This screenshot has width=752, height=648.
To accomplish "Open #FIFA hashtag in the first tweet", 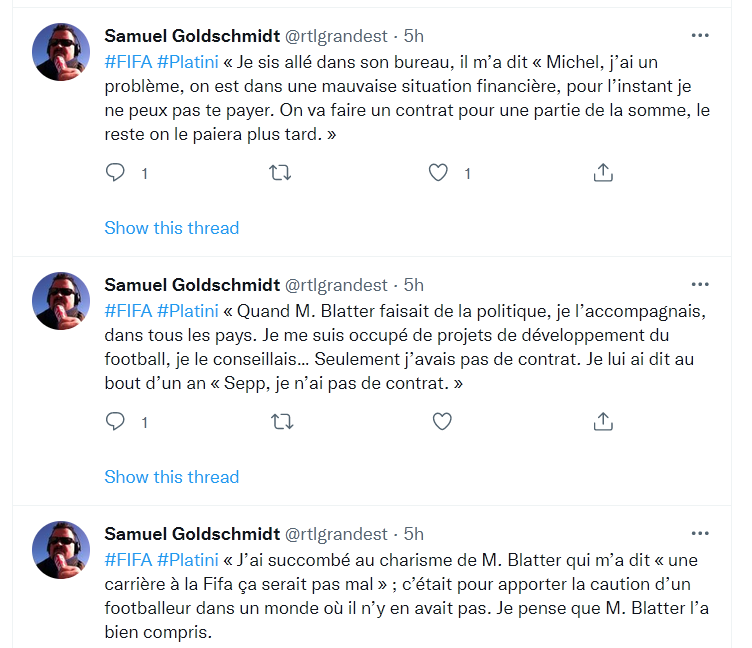I will (128, 62).
